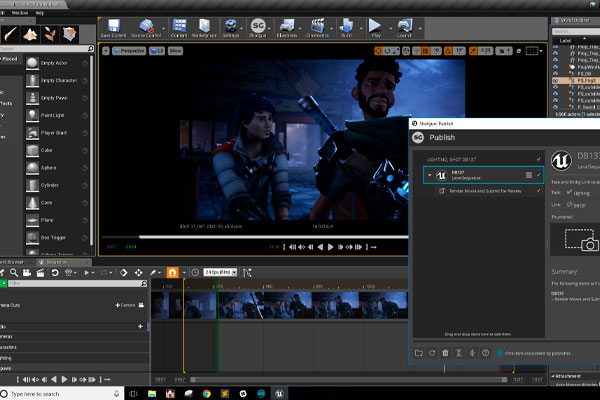Click the viewport playback progress bar
Image resolution: width=600 pixels, height=400 pixels.
click(x=255, y=237)
